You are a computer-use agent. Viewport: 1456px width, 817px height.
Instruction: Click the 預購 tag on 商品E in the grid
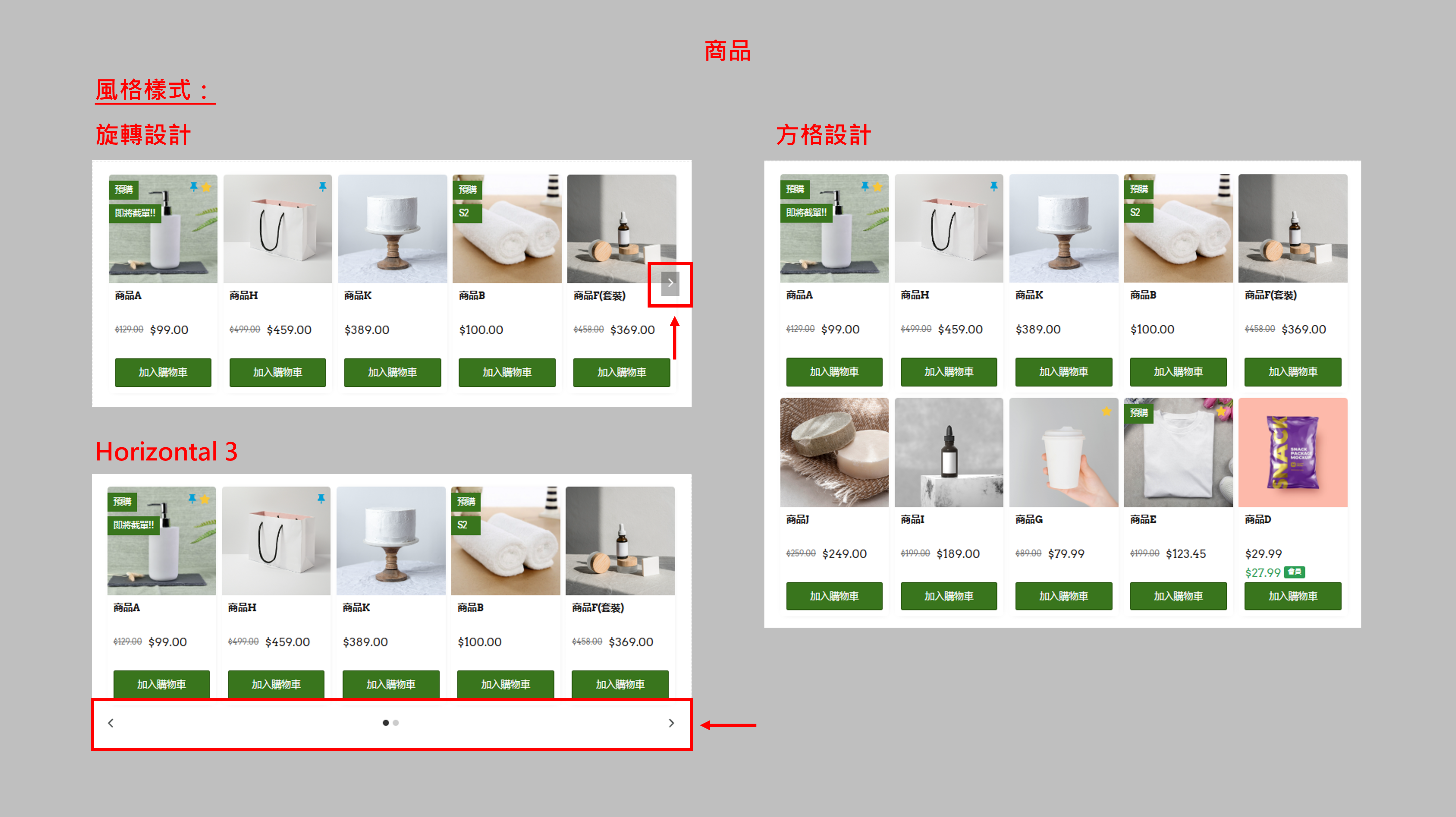tap(1138, 413)
